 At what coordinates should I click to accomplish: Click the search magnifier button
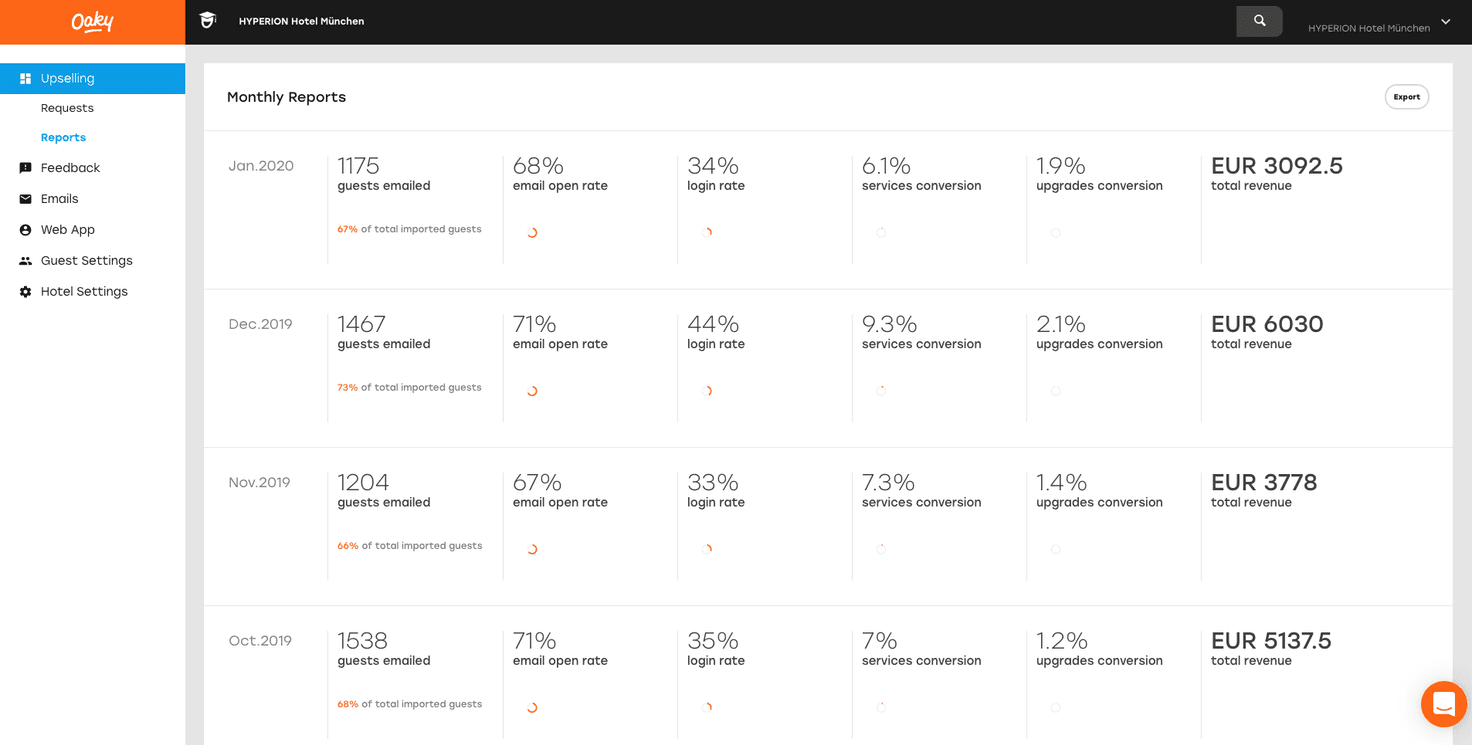(x=1259, y=21)
